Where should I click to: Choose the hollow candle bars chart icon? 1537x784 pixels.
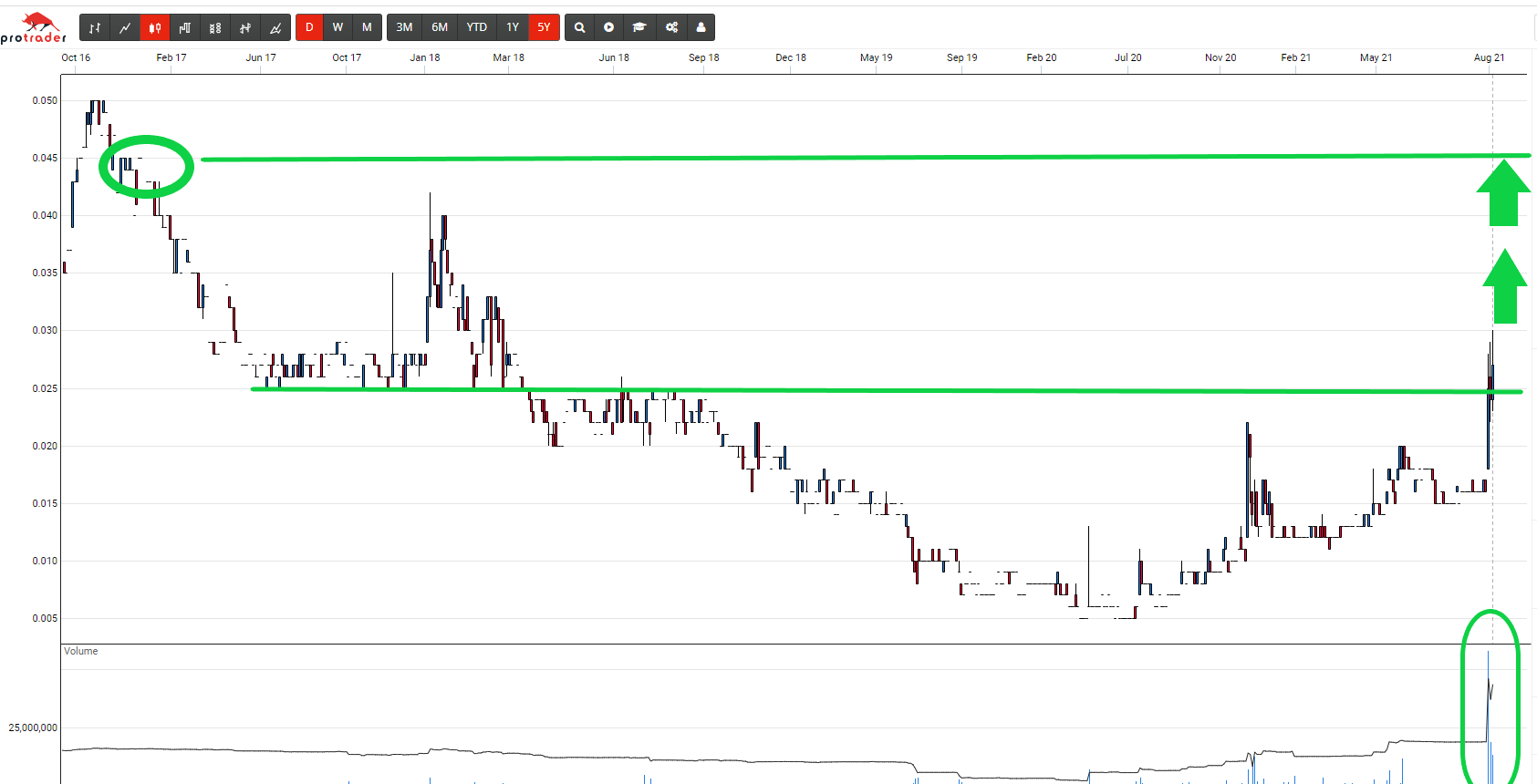(x=185, y=27)
